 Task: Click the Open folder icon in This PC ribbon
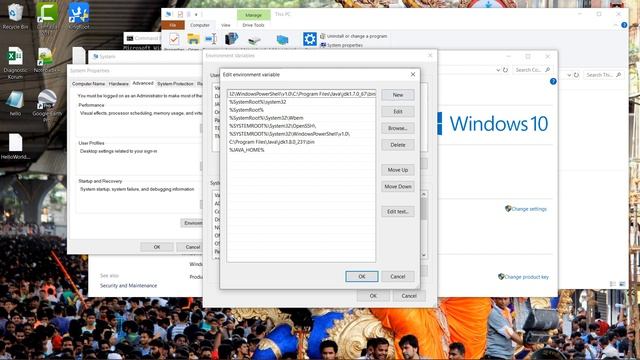[x=193, y=40]
